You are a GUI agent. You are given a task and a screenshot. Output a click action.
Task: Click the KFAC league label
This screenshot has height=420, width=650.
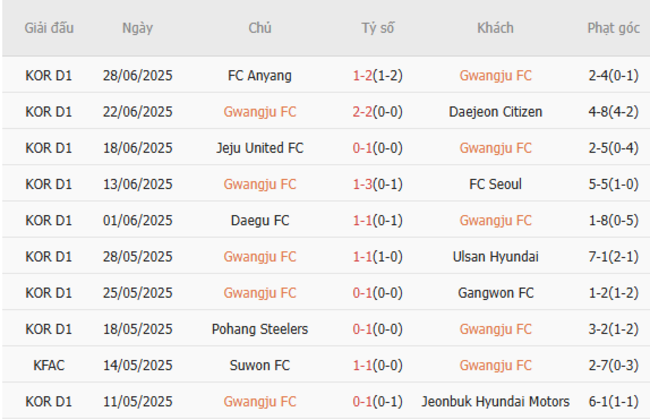click(49, 365)
